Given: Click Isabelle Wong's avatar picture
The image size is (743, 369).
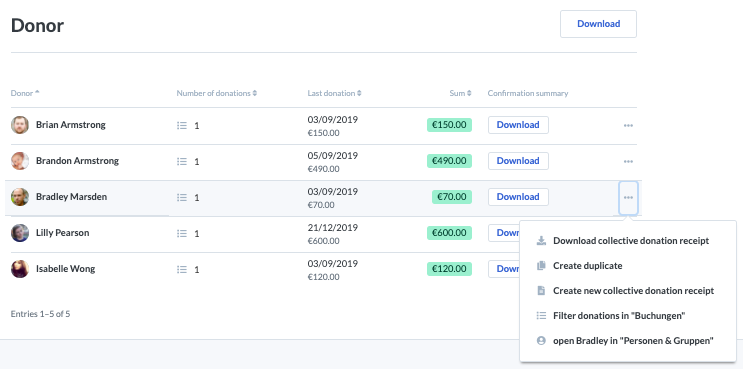Looking at the screenshot, I should (20, 269).
